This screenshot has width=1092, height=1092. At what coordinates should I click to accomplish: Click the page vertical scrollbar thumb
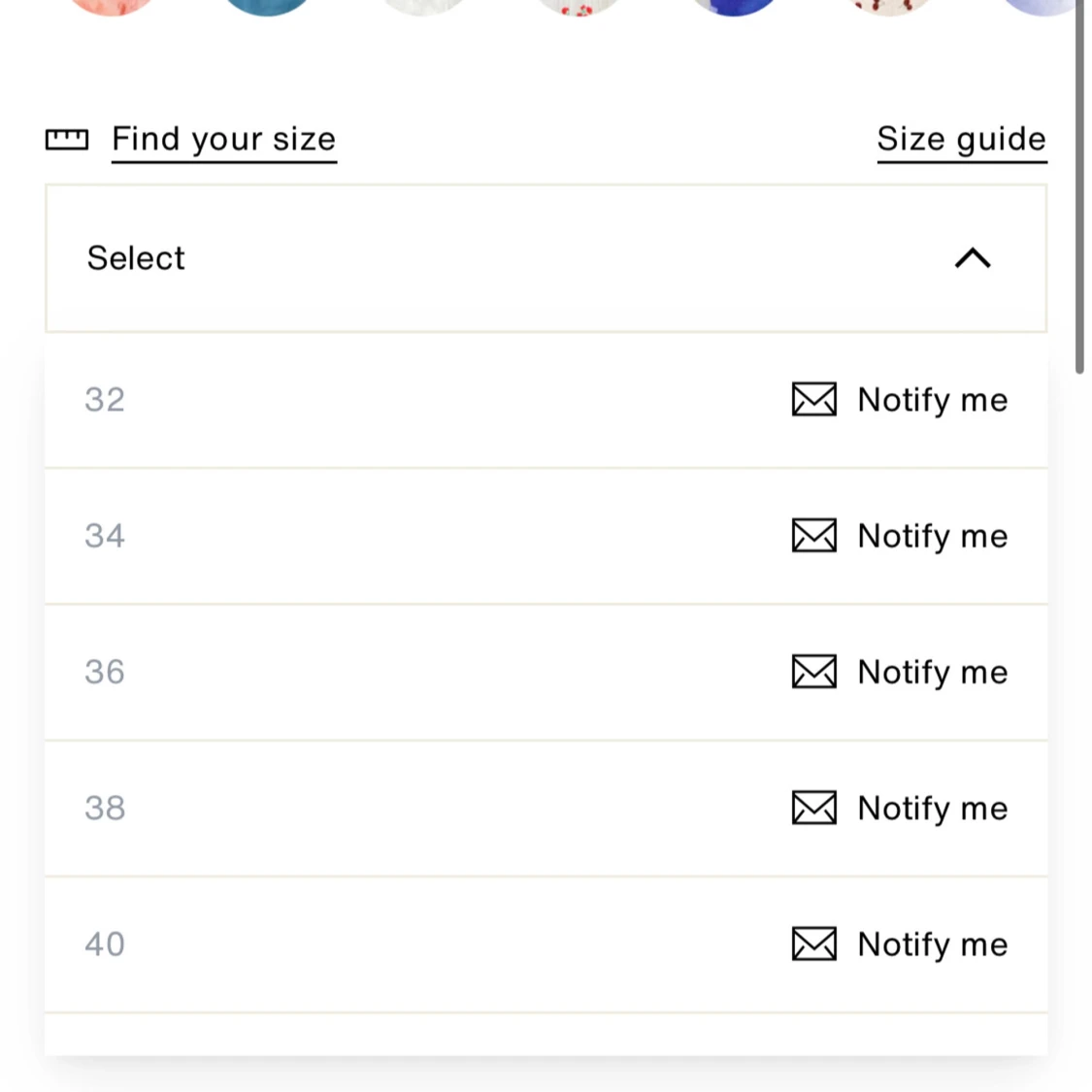pyautogui.click(x=1079, y=184)
